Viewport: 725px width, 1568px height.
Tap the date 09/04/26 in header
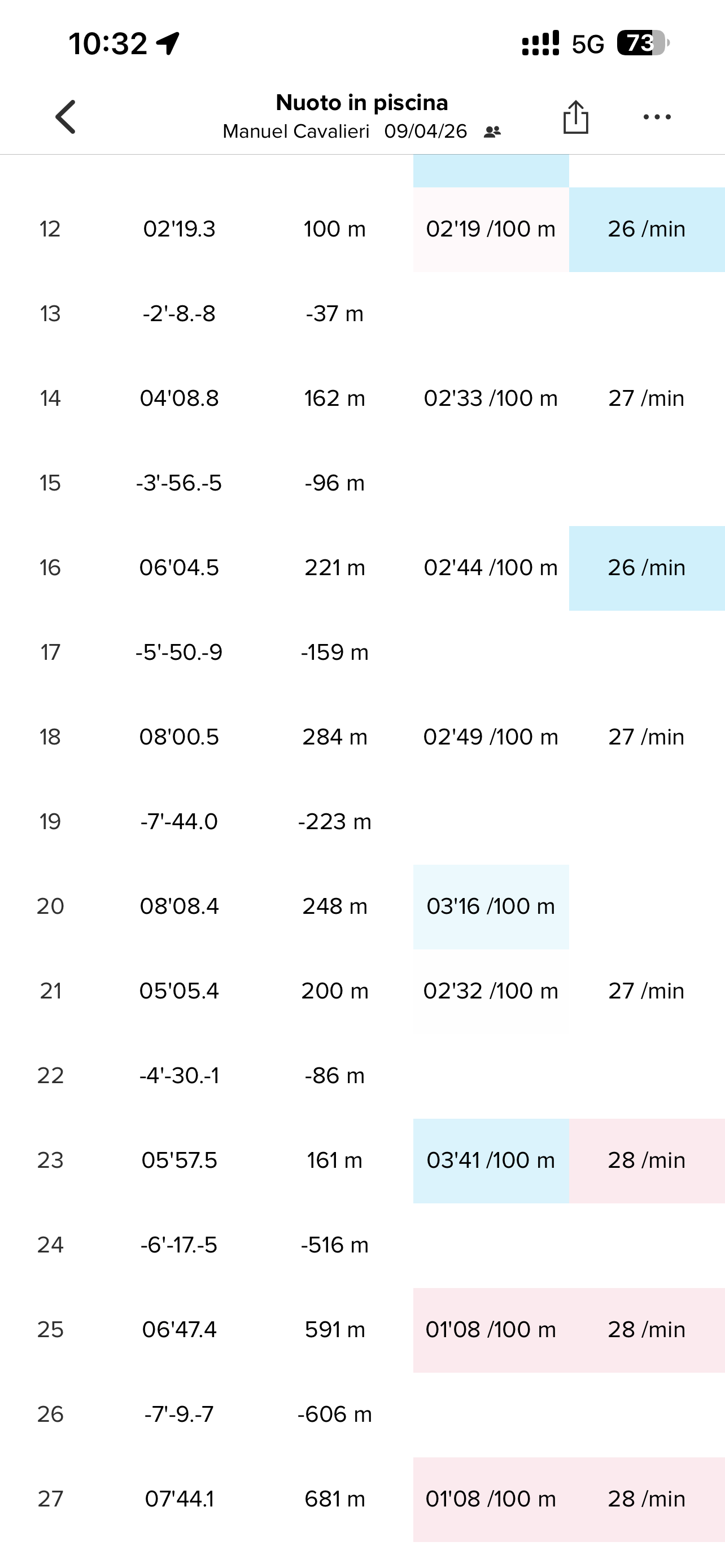426,132
